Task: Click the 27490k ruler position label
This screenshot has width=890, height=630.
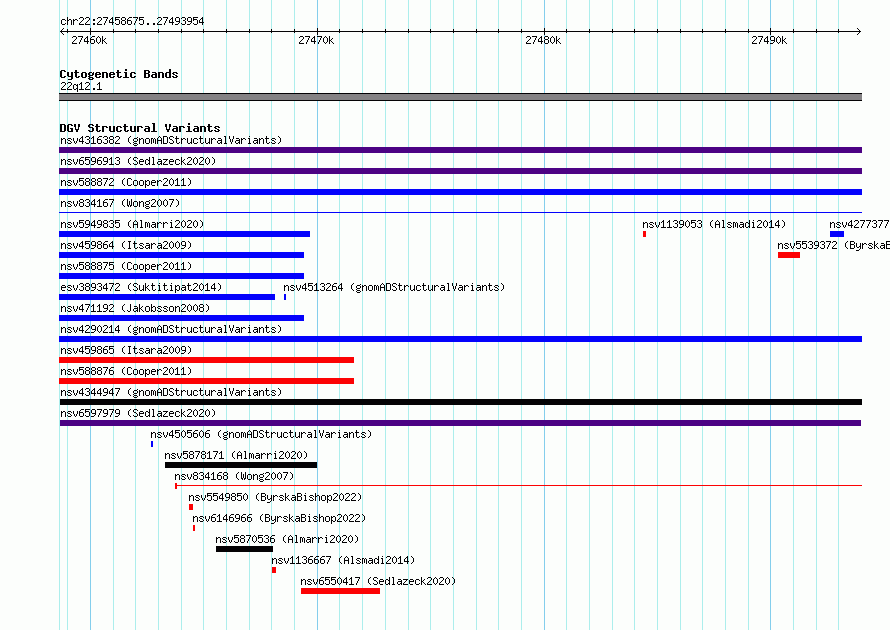Action: point(769,40)
